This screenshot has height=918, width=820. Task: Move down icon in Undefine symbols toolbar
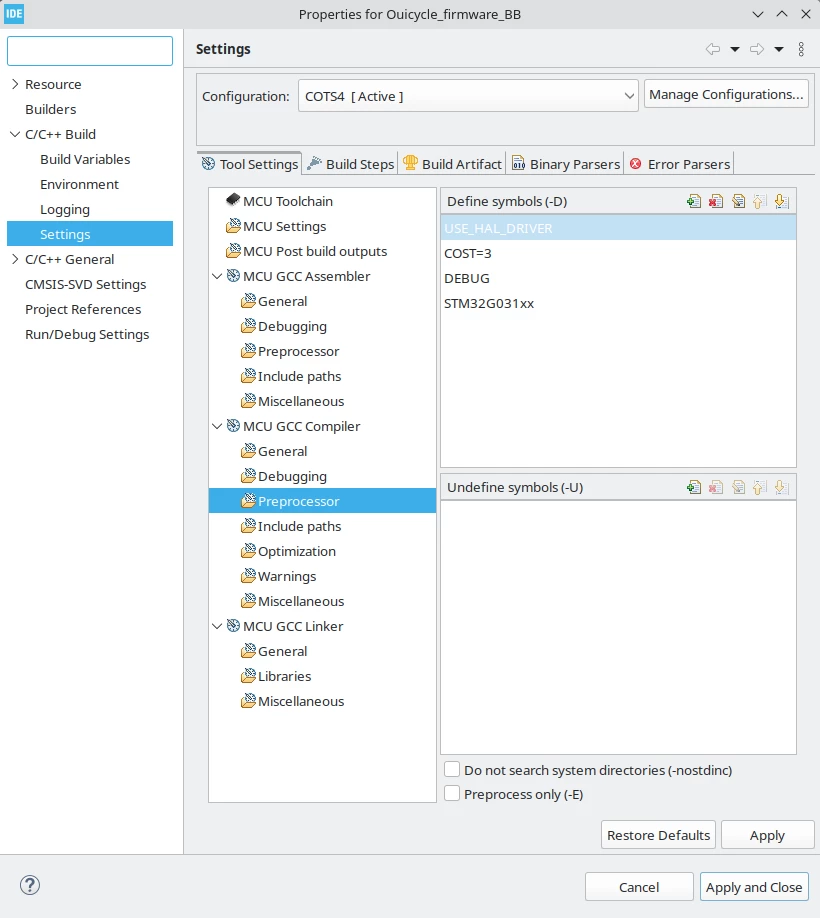(x=781, y=487)
